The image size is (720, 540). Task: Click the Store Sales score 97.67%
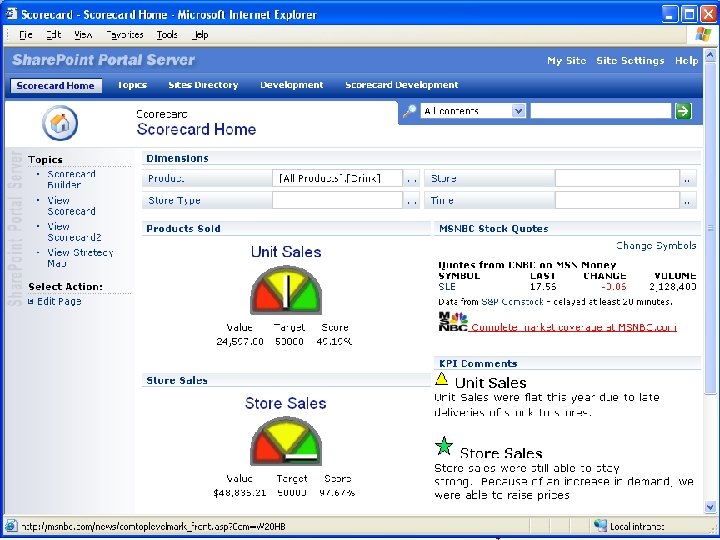tap(337, 493)
